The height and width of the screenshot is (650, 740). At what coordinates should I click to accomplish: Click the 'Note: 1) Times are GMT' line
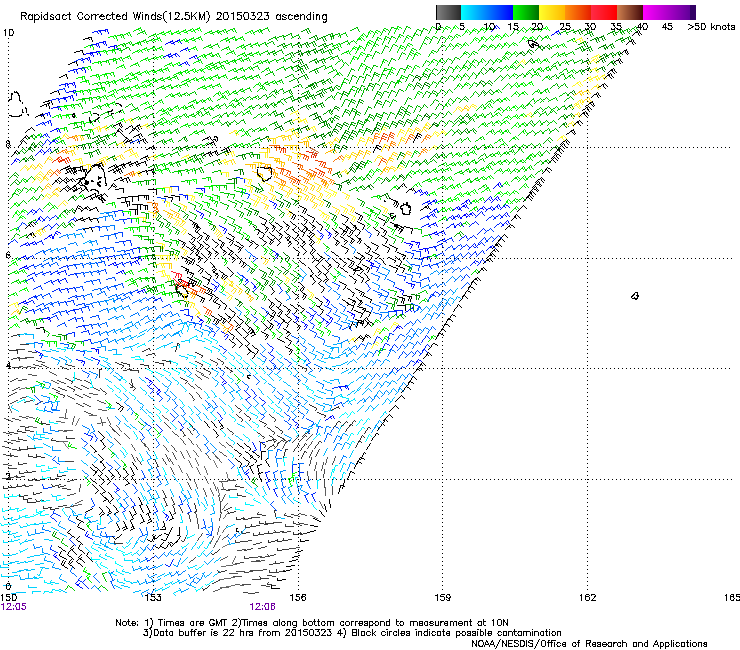click(312, 623)
